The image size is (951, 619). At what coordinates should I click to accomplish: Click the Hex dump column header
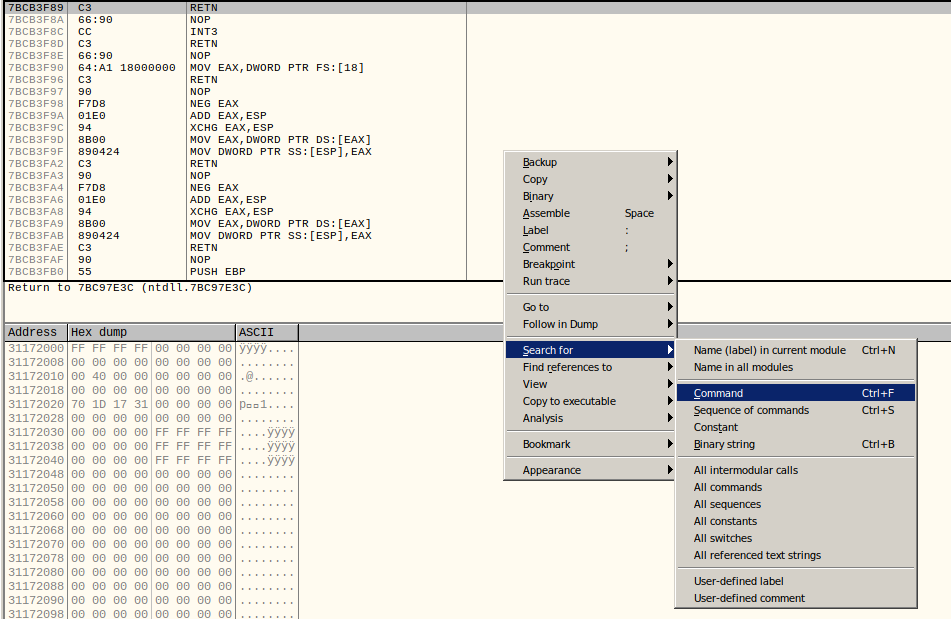pos(150,332)
